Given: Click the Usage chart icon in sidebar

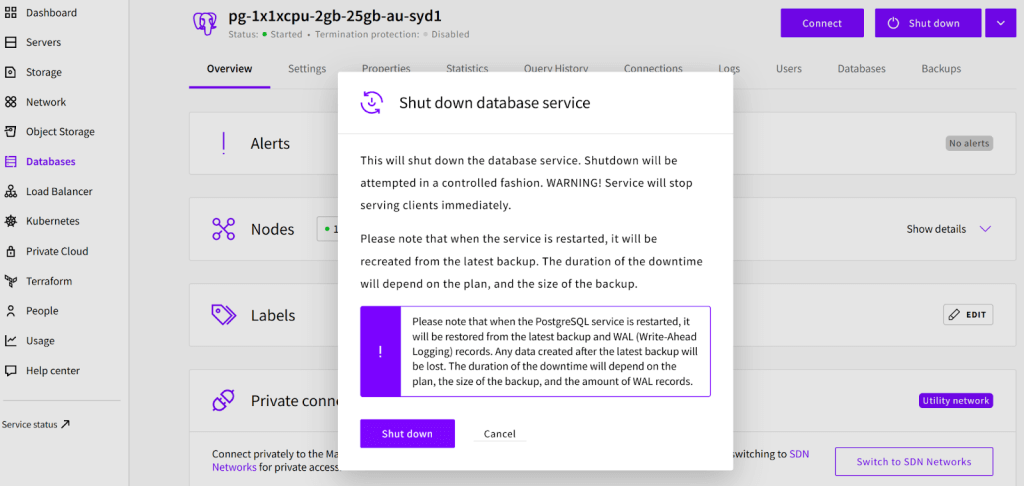Looking at the screenshot, I should (x=10, y=340).
